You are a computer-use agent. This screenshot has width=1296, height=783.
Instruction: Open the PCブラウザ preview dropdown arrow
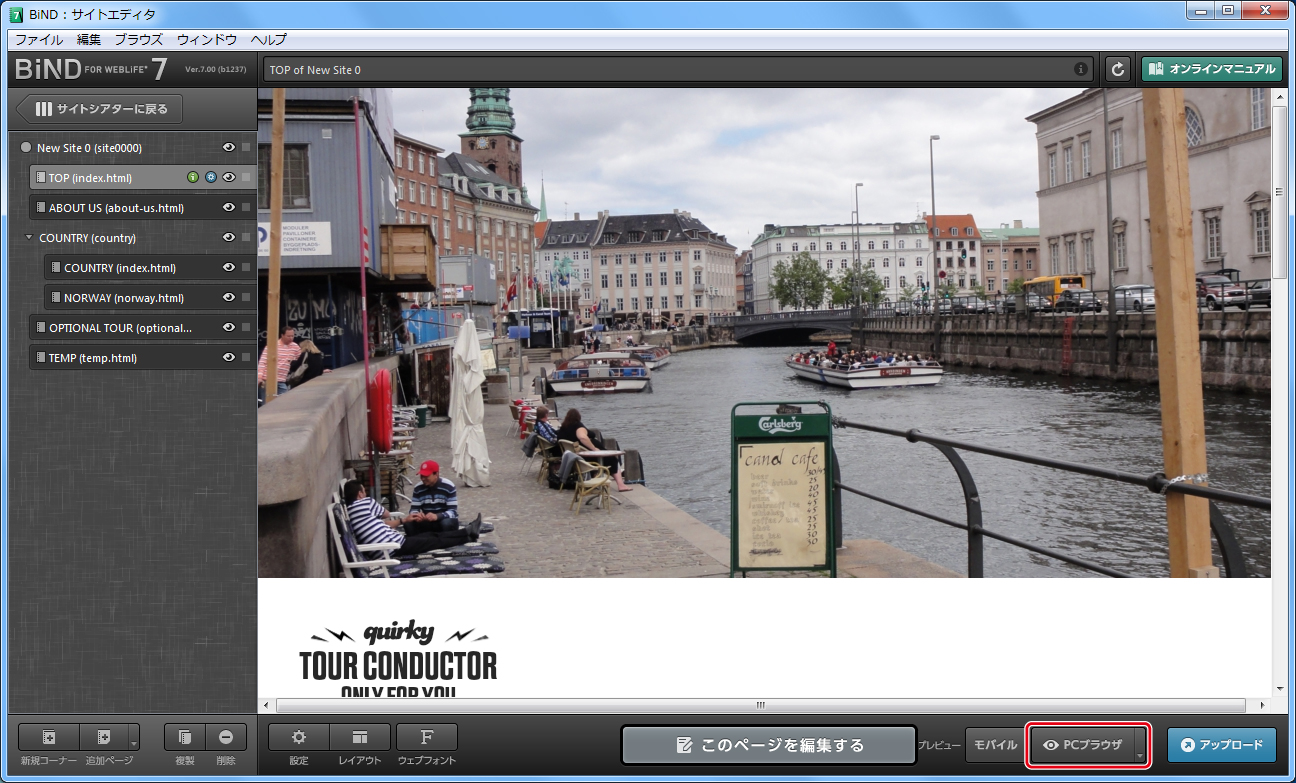pos(1140,746)
